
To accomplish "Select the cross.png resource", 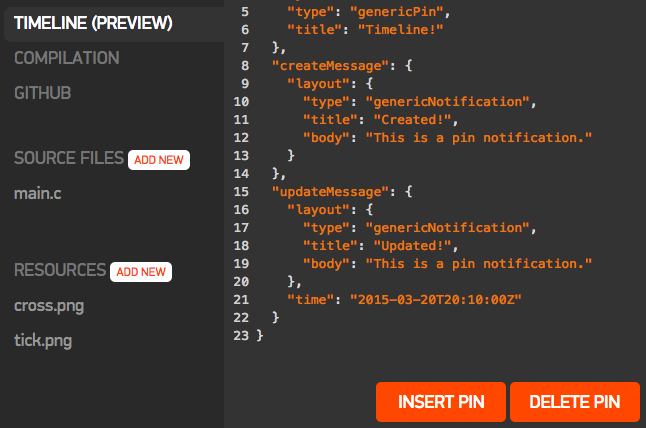I will [x=43, y=306].
